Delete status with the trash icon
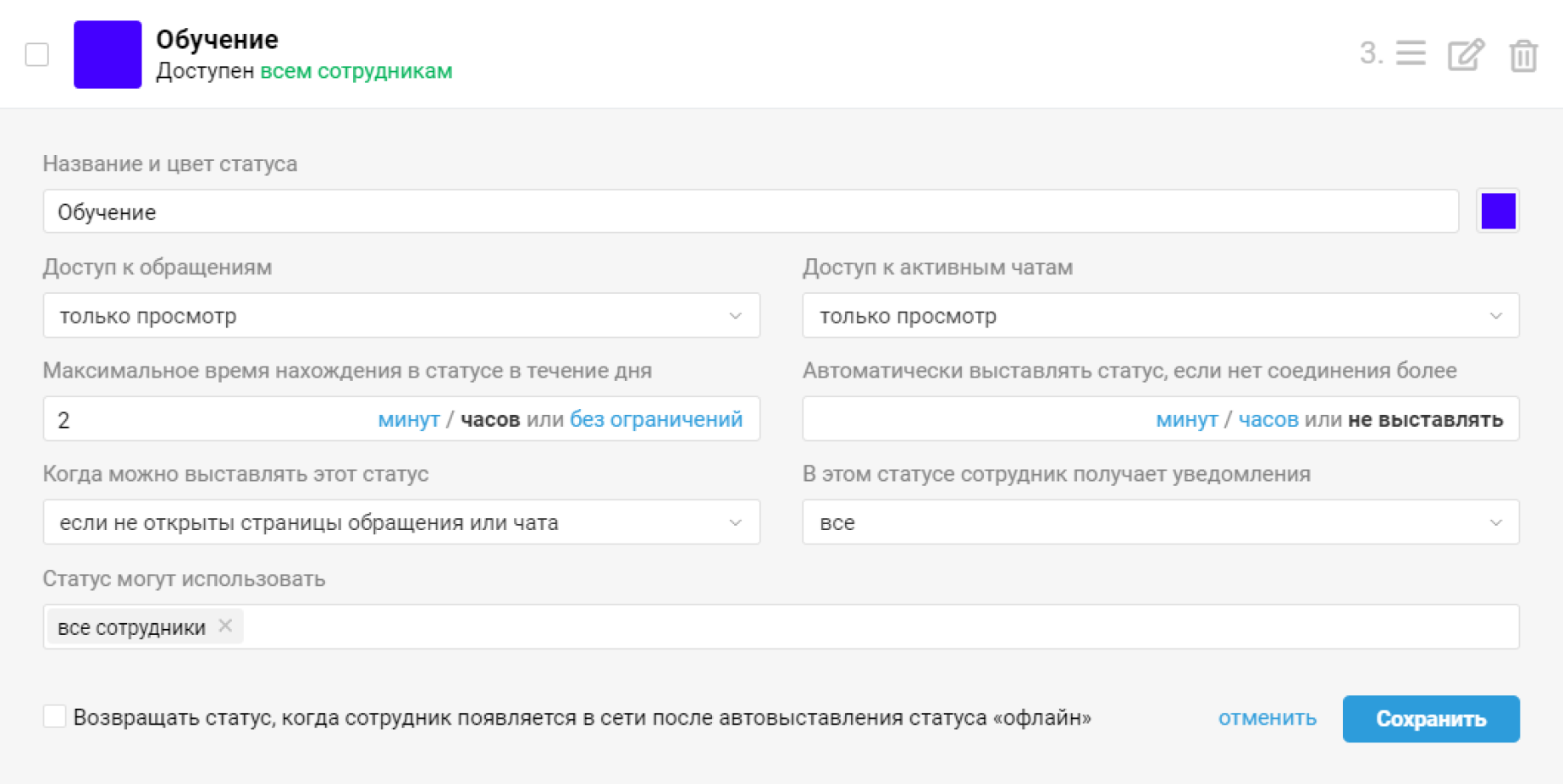This screenshot has height=784, width=1563. click(x=1523, y=55)
